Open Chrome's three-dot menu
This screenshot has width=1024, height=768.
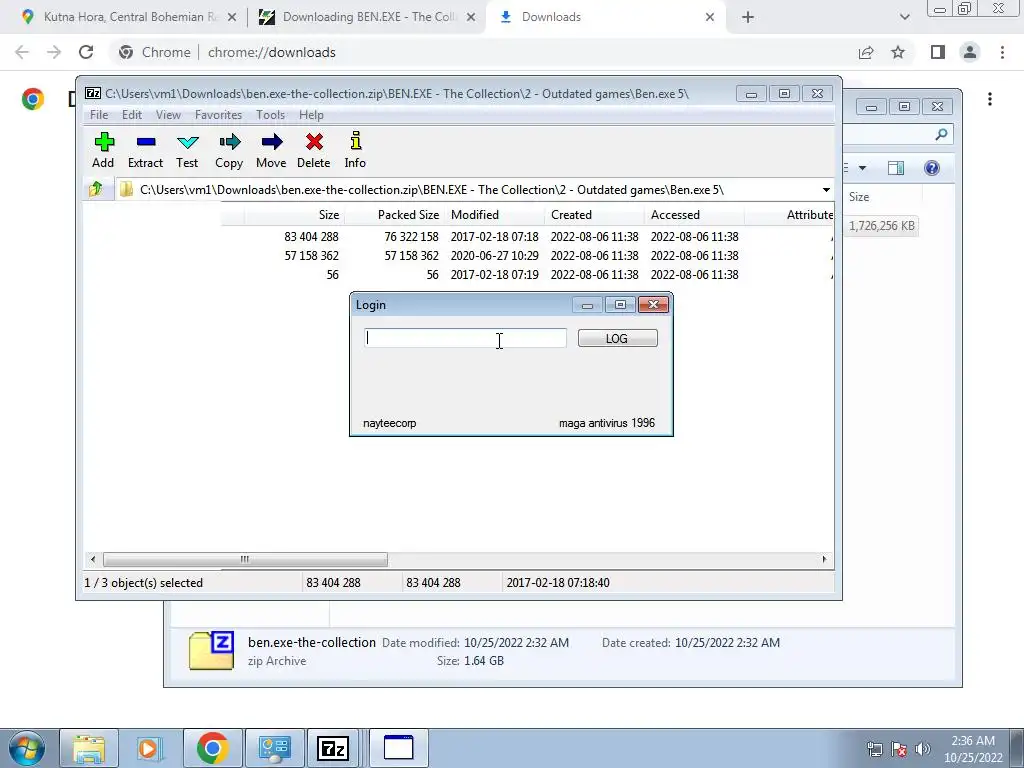click(1002, 52)
